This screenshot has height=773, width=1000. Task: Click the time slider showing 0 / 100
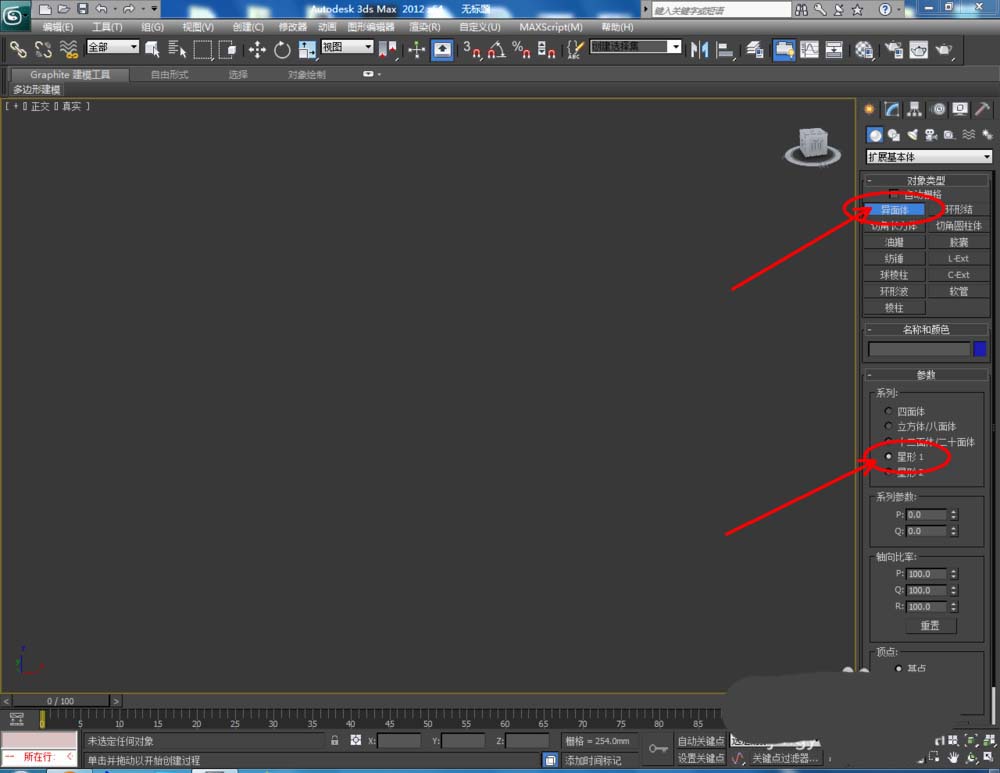click(x=61, y=701)
